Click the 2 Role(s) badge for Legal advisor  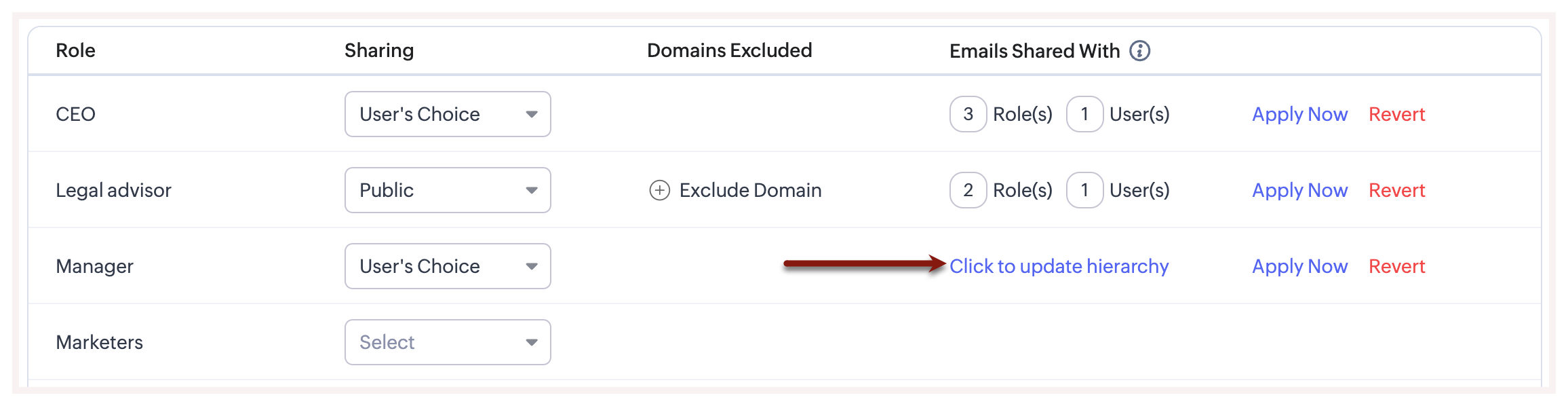pos(968,190)
